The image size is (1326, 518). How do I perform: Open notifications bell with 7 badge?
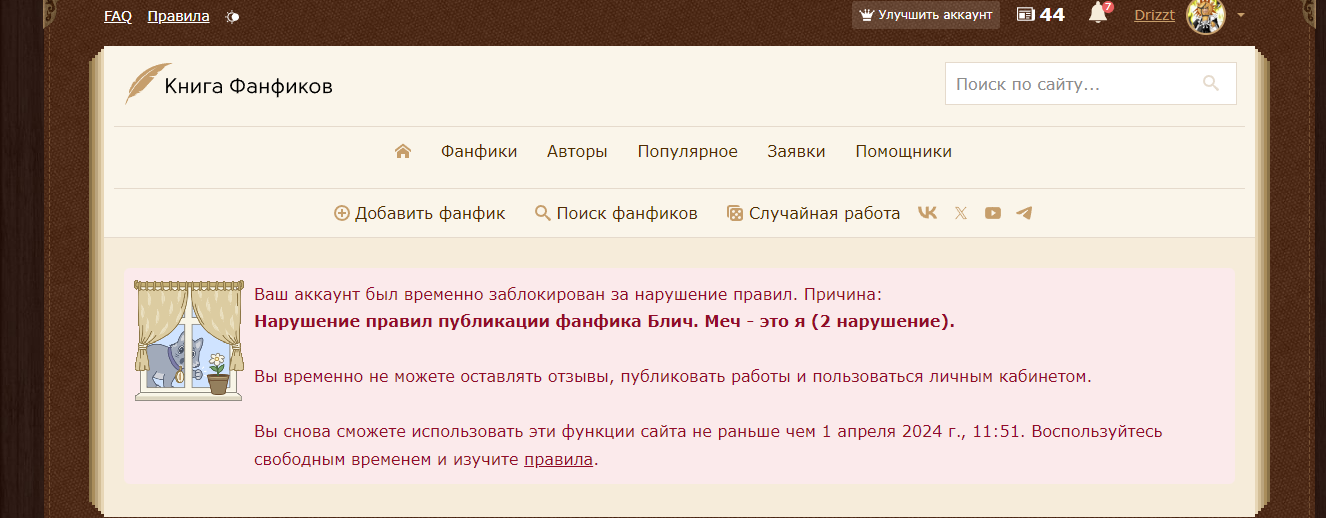1098,14
